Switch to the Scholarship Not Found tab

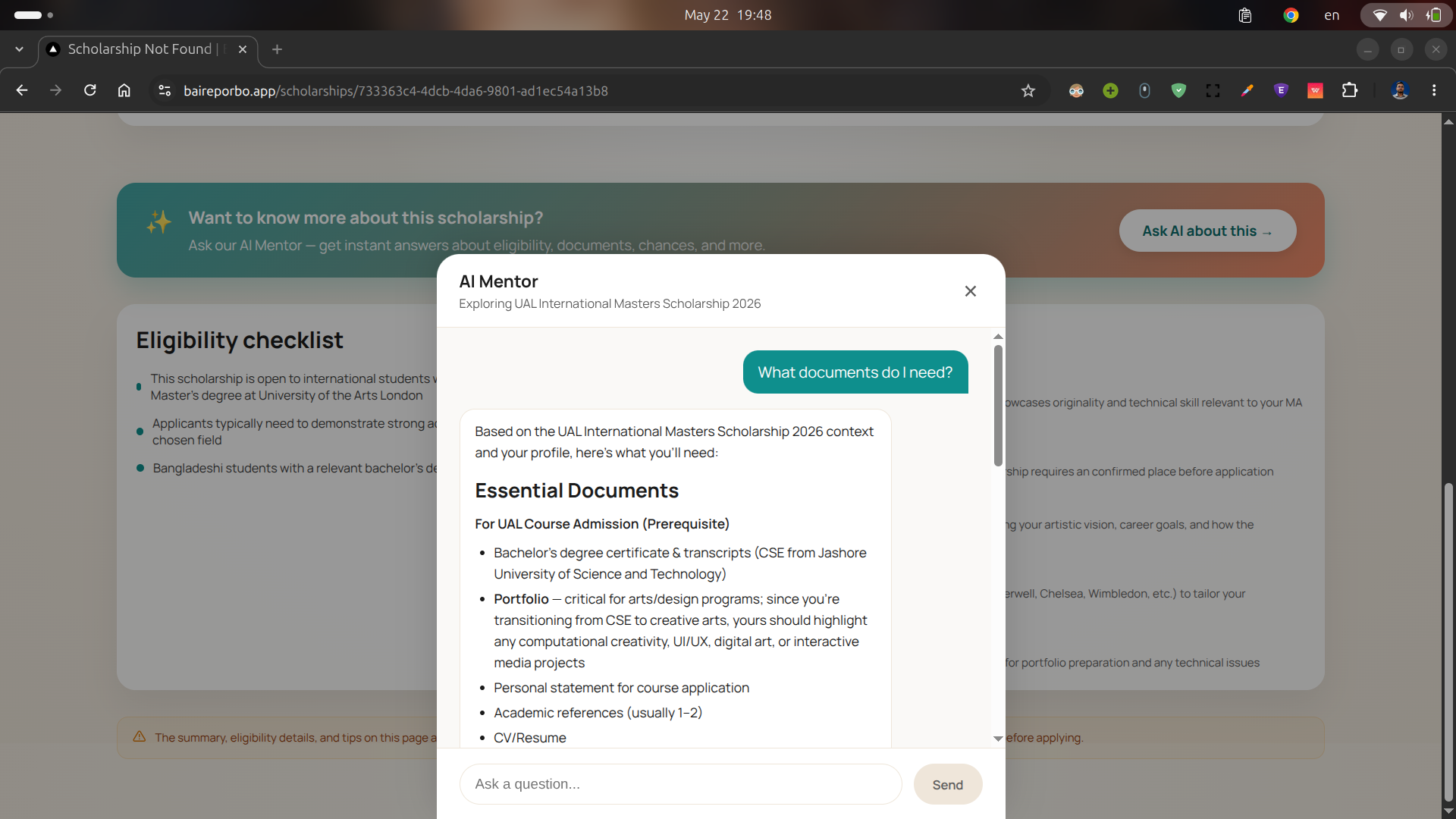148,49
